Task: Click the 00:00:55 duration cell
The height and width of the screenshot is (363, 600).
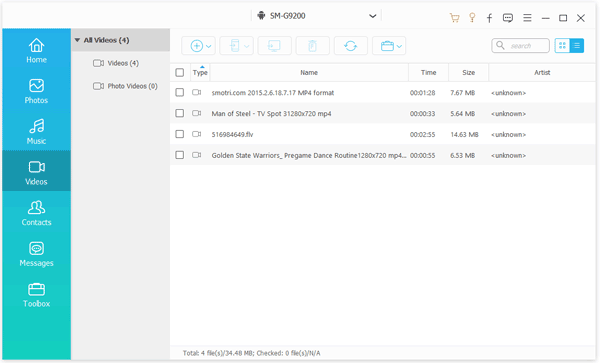Action: click(422, 155)
